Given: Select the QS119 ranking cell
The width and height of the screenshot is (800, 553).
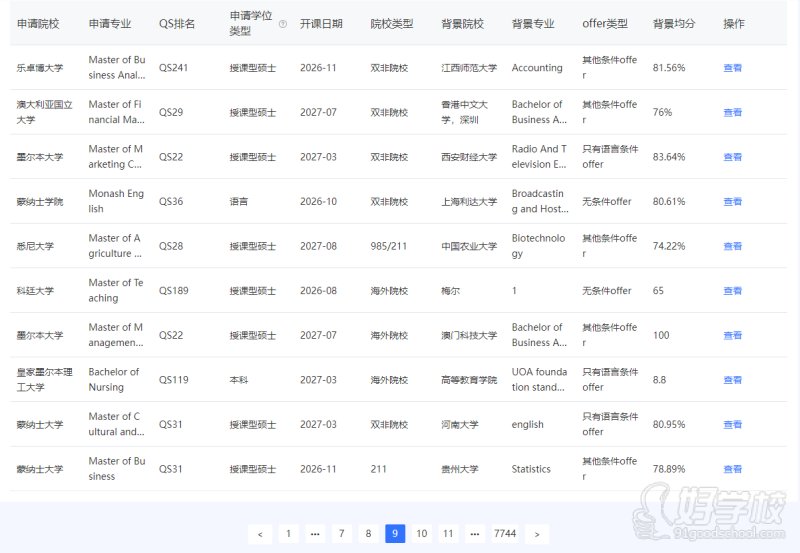Looking at the screenshot, I should (173, 380).
